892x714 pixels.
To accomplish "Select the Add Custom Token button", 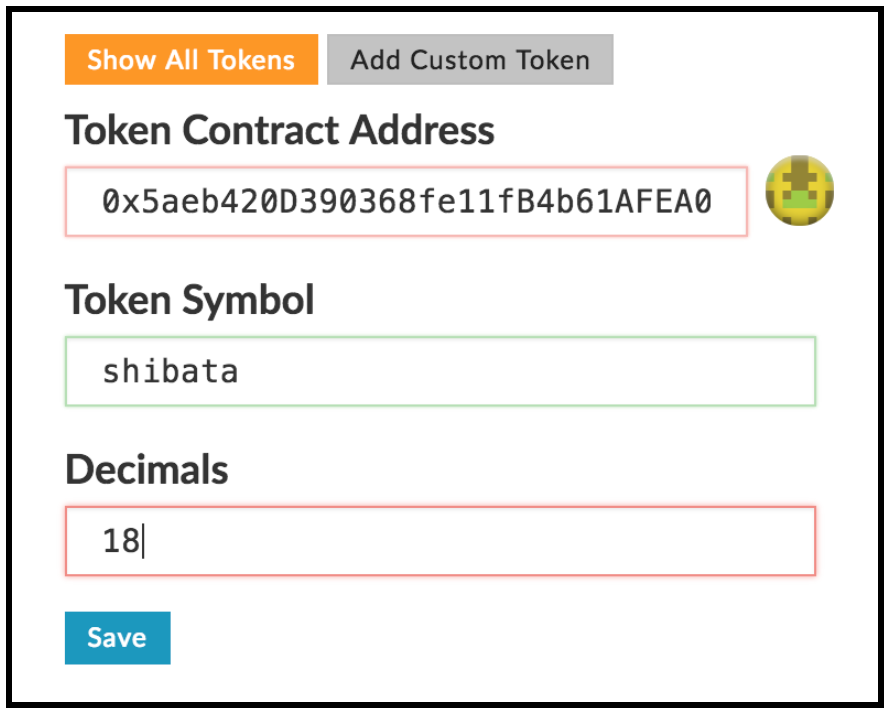I will coord(470,60).
